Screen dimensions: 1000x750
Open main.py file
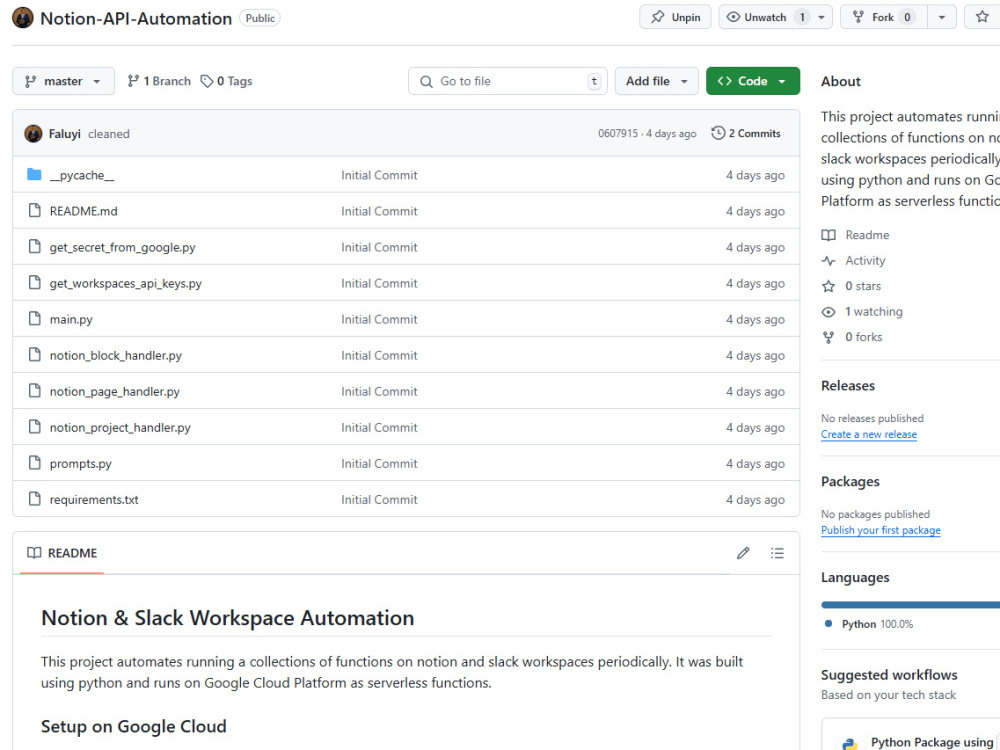(x=71, y=320)
